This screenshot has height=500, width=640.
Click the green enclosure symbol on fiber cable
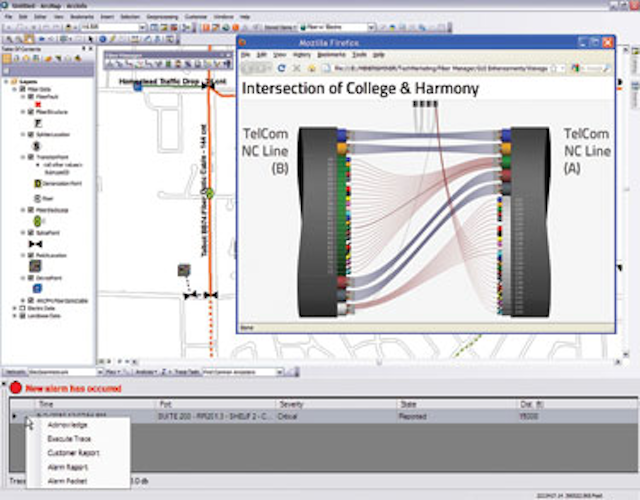[x=210, y=193]
